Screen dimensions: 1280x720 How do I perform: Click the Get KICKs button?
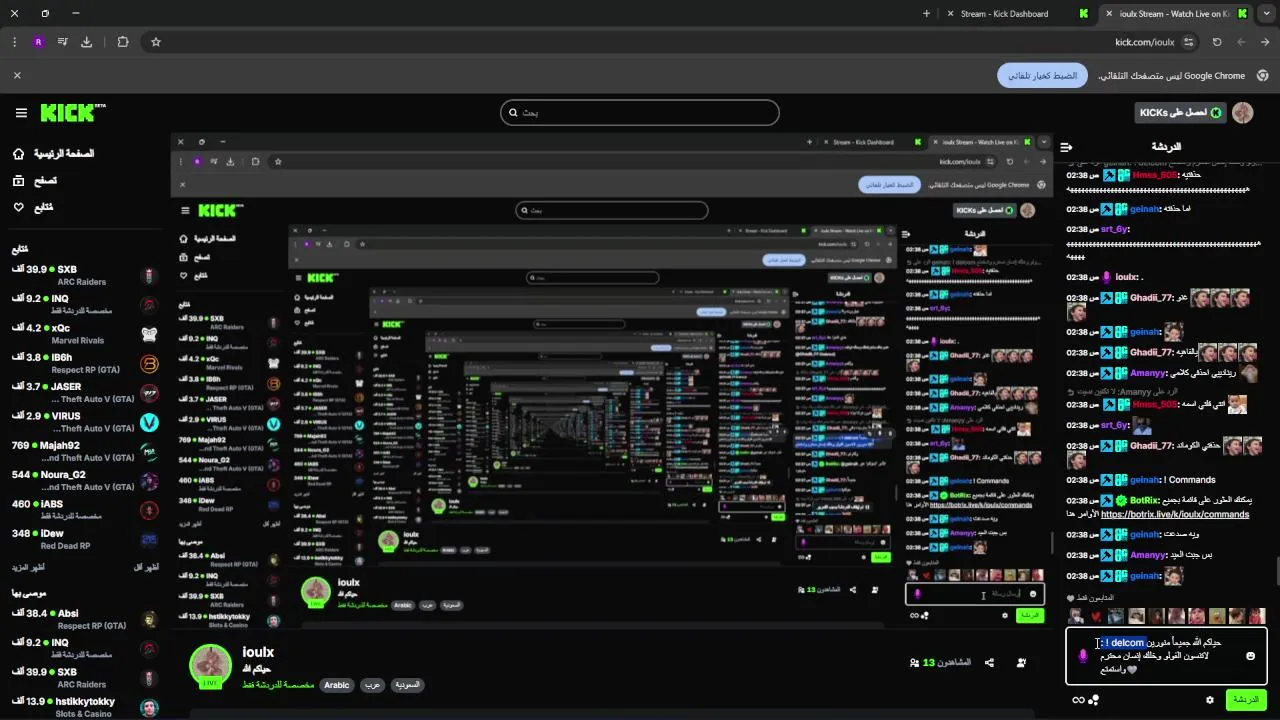[x=1181, y=113]
